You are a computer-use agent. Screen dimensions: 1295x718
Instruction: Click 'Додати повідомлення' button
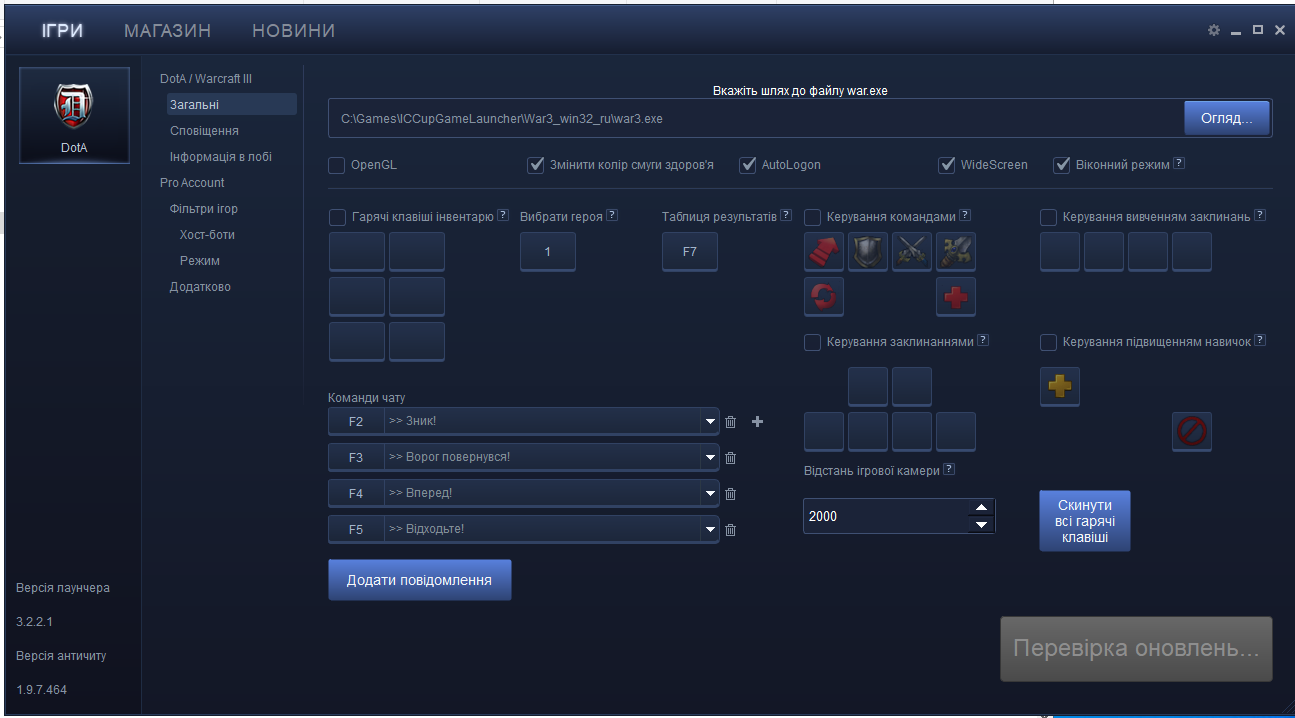coord(419,580)
